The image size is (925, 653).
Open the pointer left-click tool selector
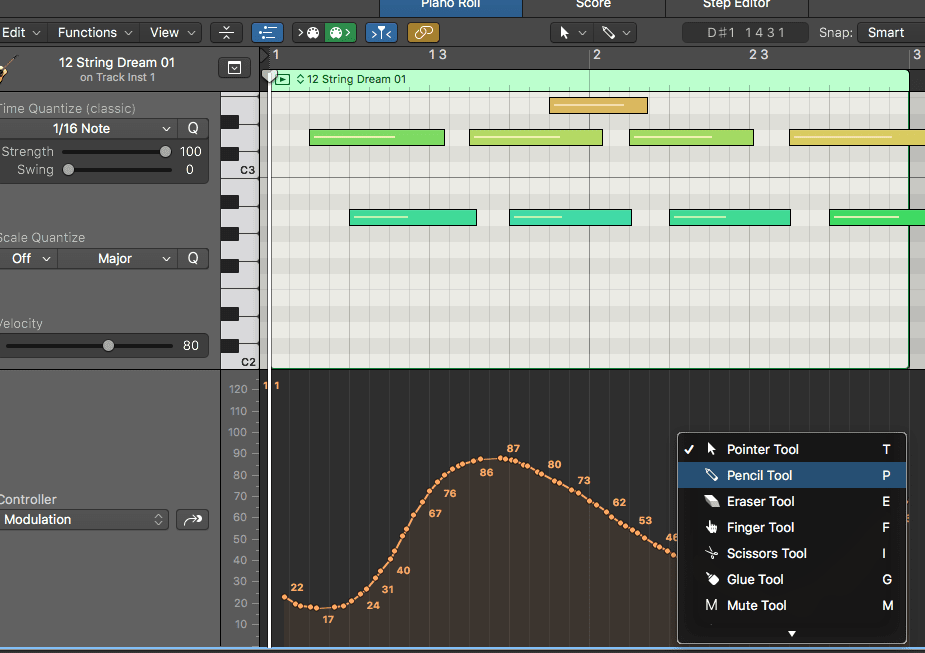tap(571, 32)
